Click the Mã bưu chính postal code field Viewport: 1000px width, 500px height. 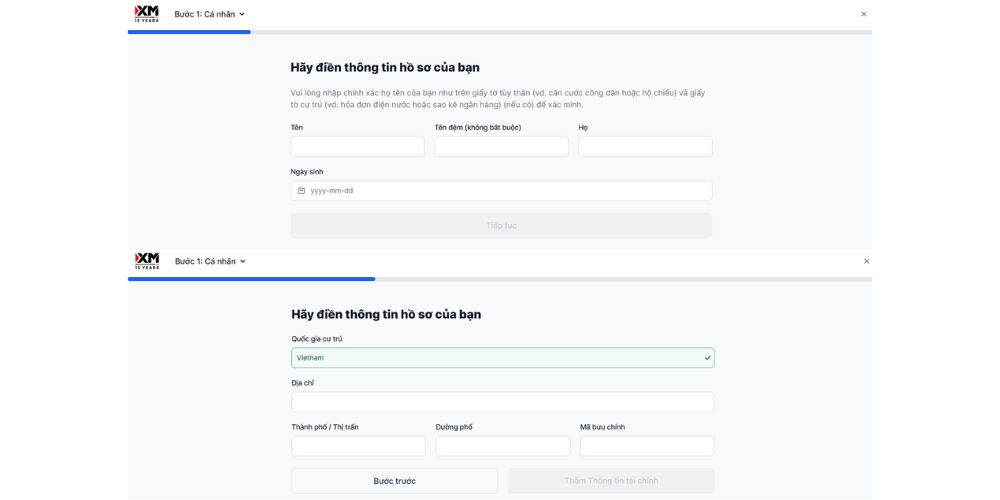[x=646, y=446]
